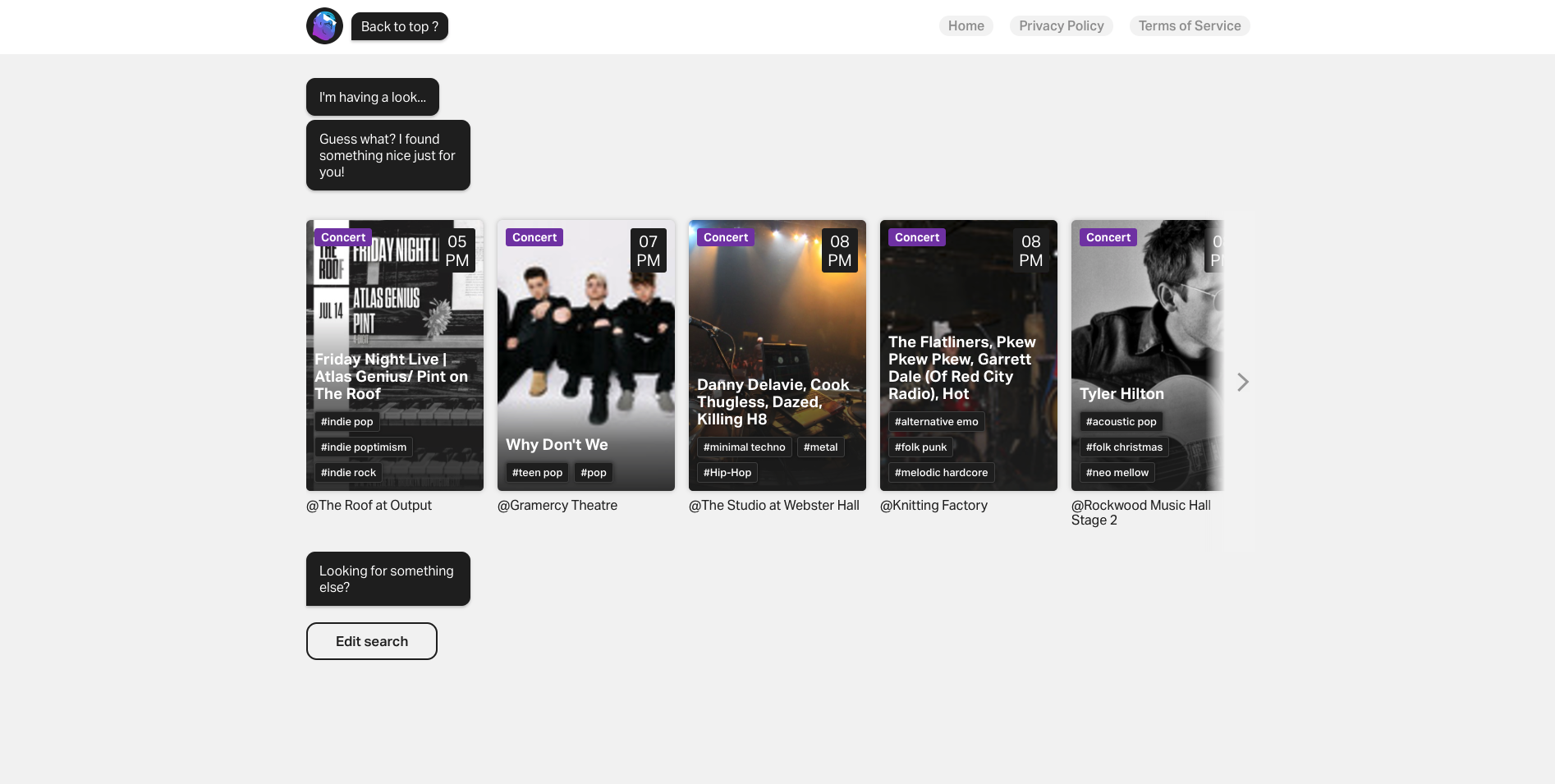Click the Concert badge on Friday Night Live
The image size is (1555, 784).
point(343,237)
